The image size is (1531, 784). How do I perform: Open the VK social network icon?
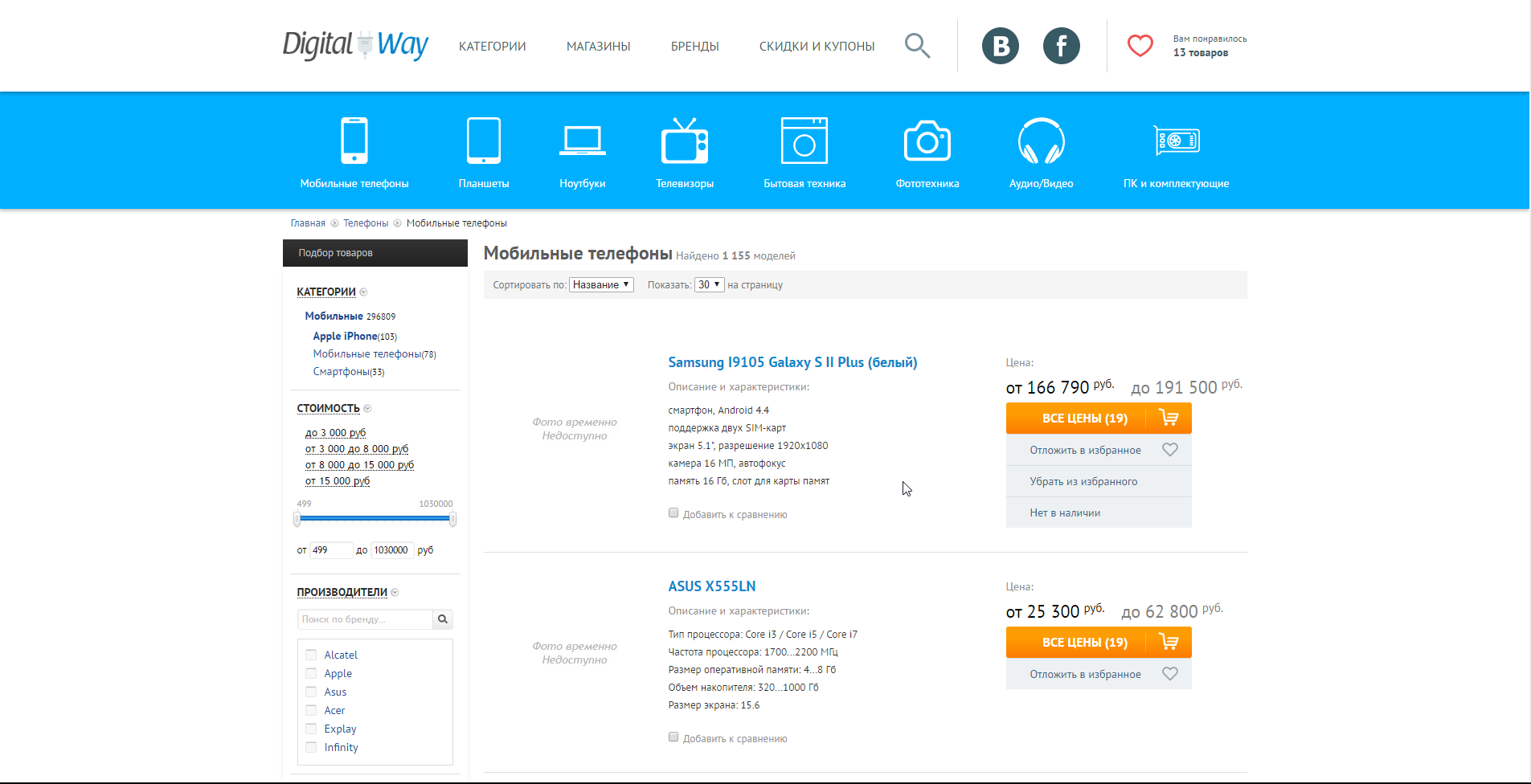click(x=1001, y=46)
